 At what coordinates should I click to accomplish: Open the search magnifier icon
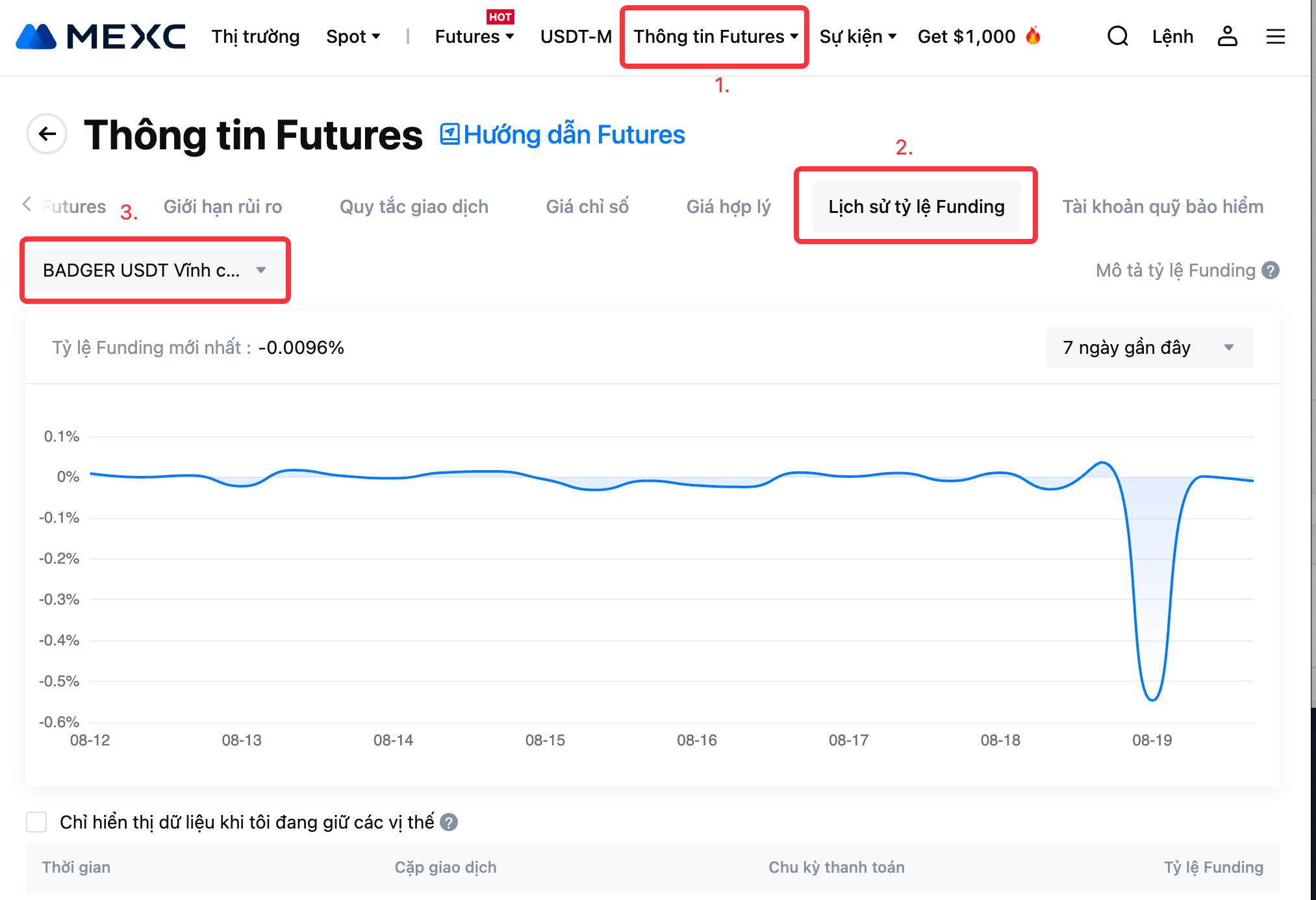click(x=1117, y=36)
